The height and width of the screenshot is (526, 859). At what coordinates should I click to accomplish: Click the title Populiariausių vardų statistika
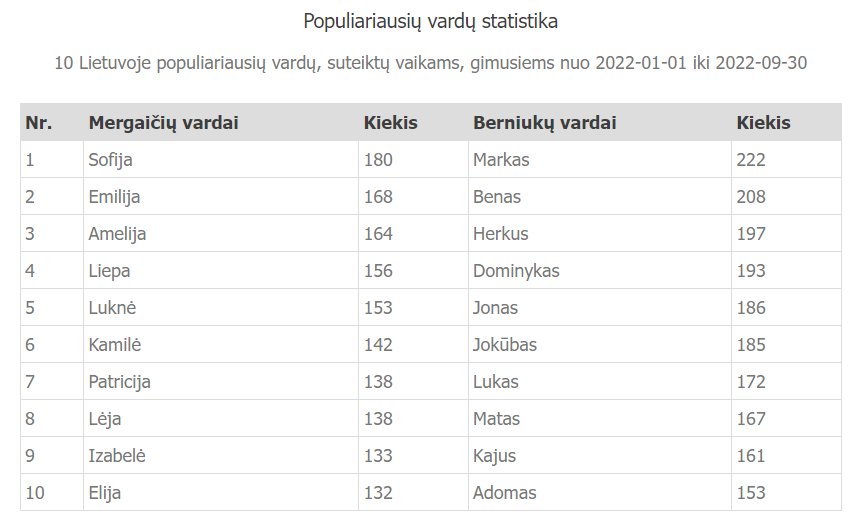coord(431,21)
